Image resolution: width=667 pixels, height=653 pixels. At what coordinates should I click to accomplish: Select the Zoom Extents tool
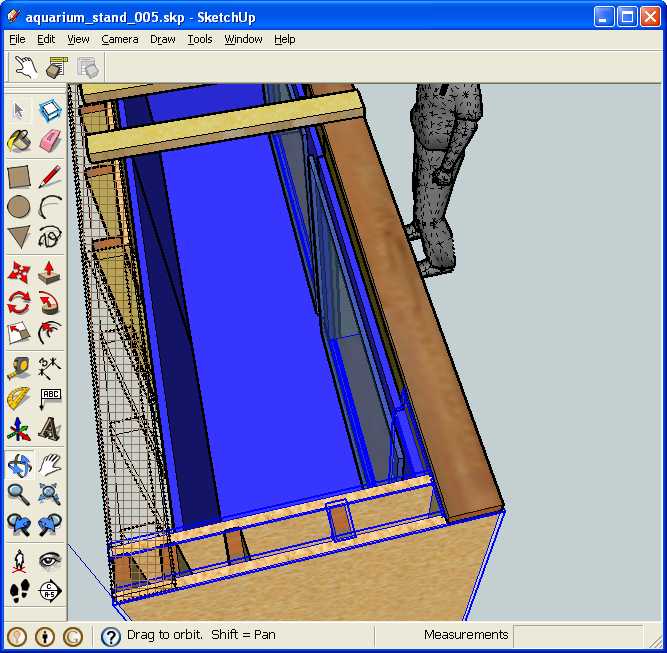point(50,495)
